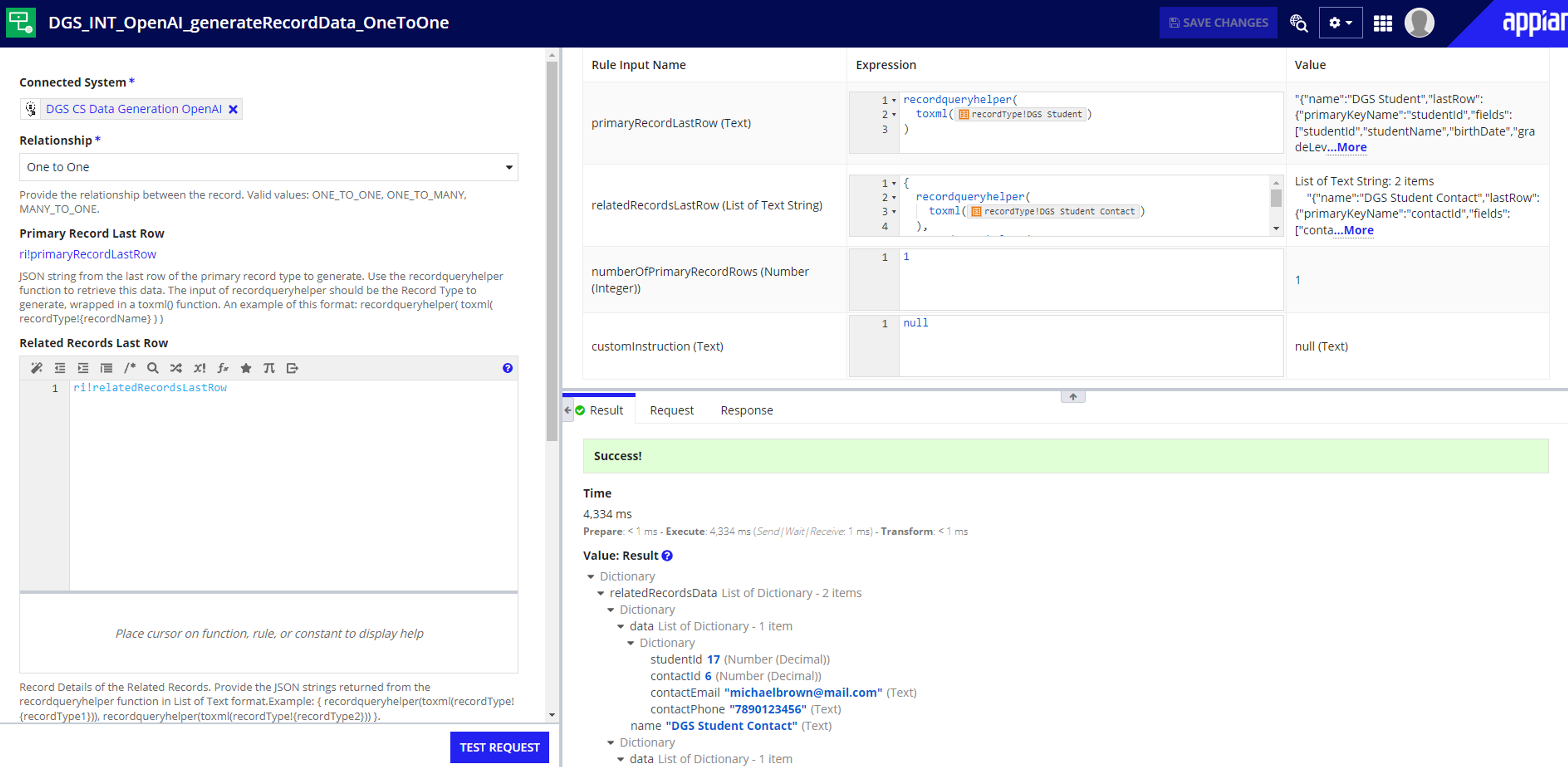The height and width of the screenshot is (767, 1568).
Task: Collapse the toxml fold arrow in primaryRecordLastRow
Action: [893, 114]
